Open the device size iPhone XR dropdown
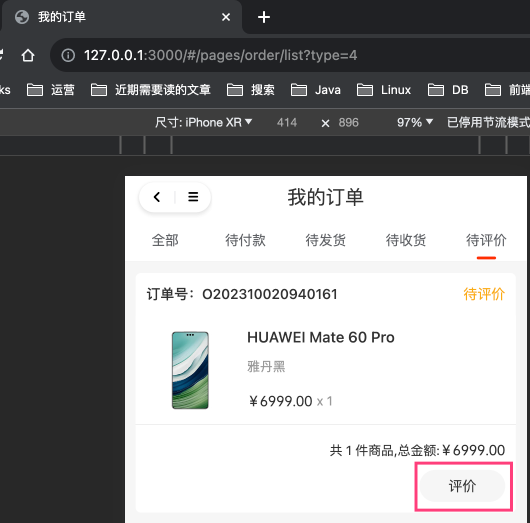The image size is (530, 523). [203, 122]
